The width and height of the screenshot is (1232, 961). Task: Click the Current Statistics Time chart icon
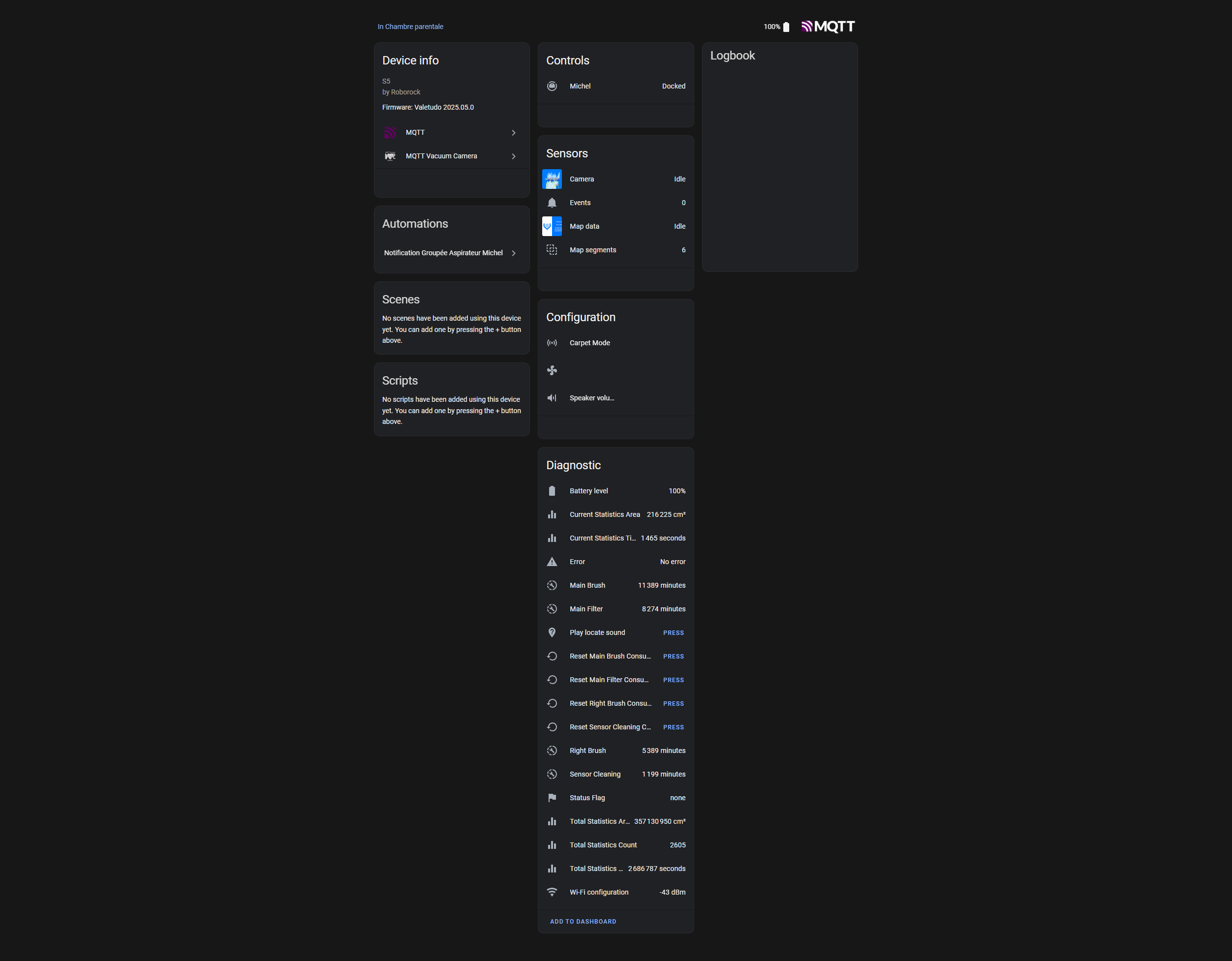(552, 539)
